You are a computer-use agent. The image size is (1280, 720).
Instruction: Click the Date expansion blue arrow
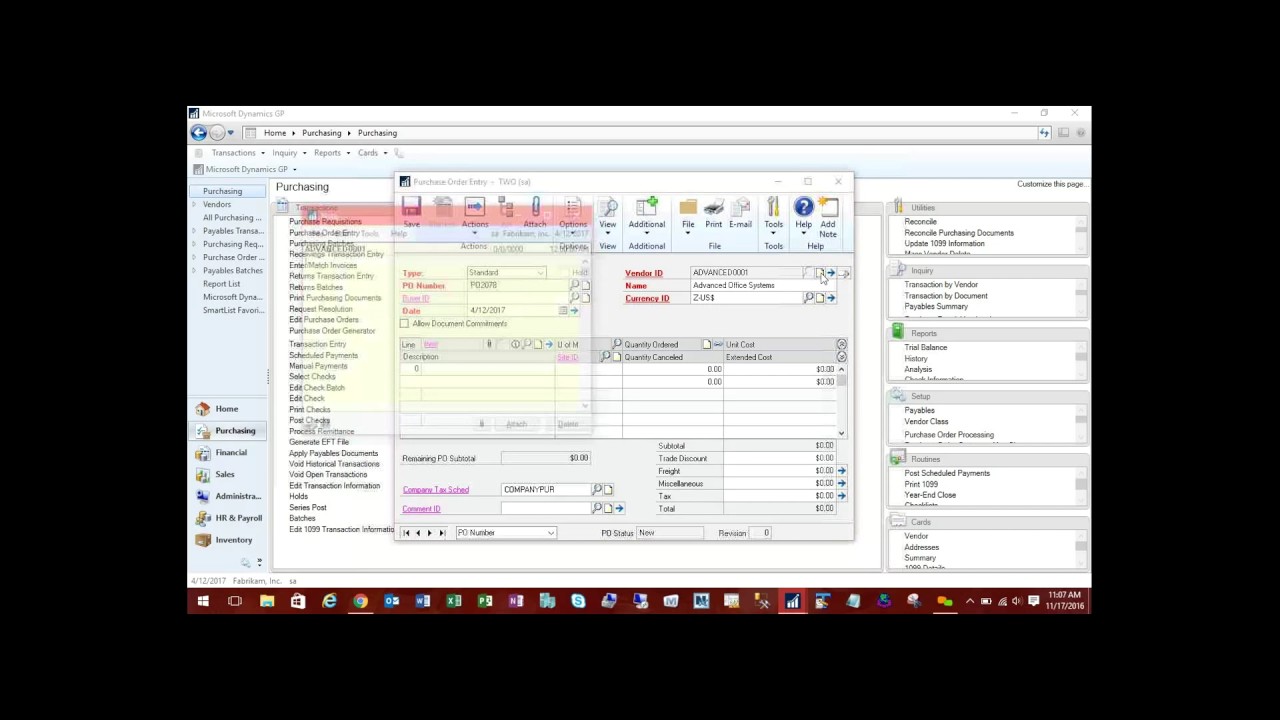click(574, 311)
